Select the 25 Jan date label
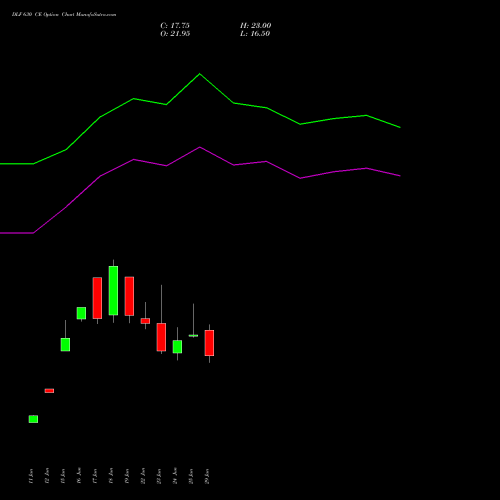 coord(191,476)
